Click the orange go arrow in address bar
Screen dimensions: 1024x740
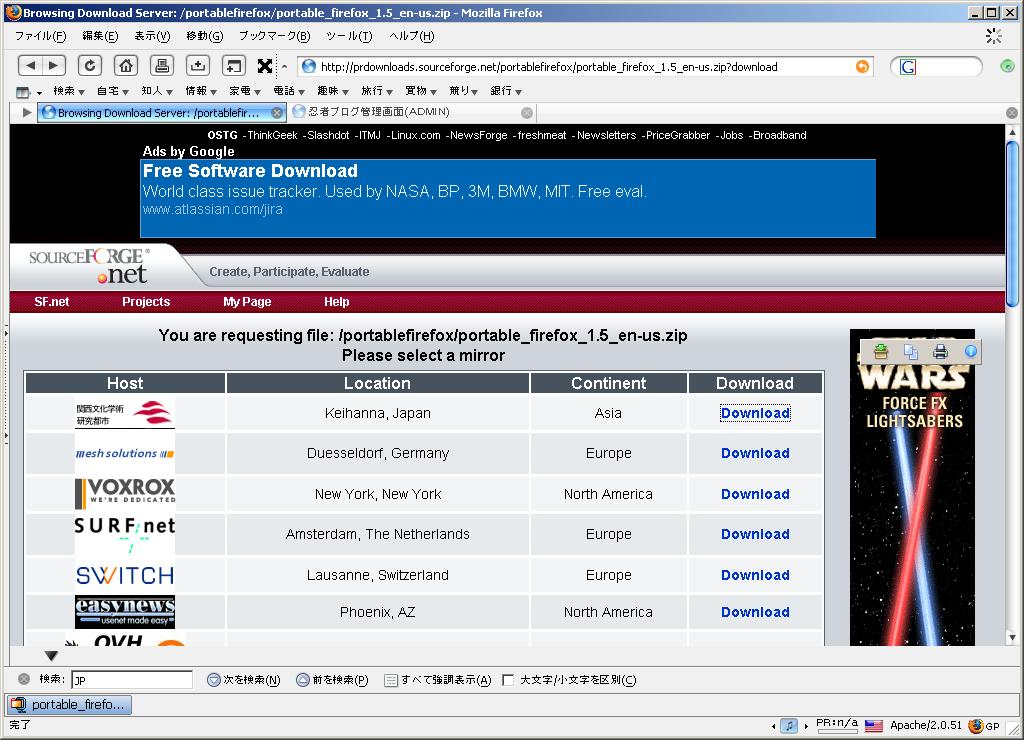tap(862, 67)
